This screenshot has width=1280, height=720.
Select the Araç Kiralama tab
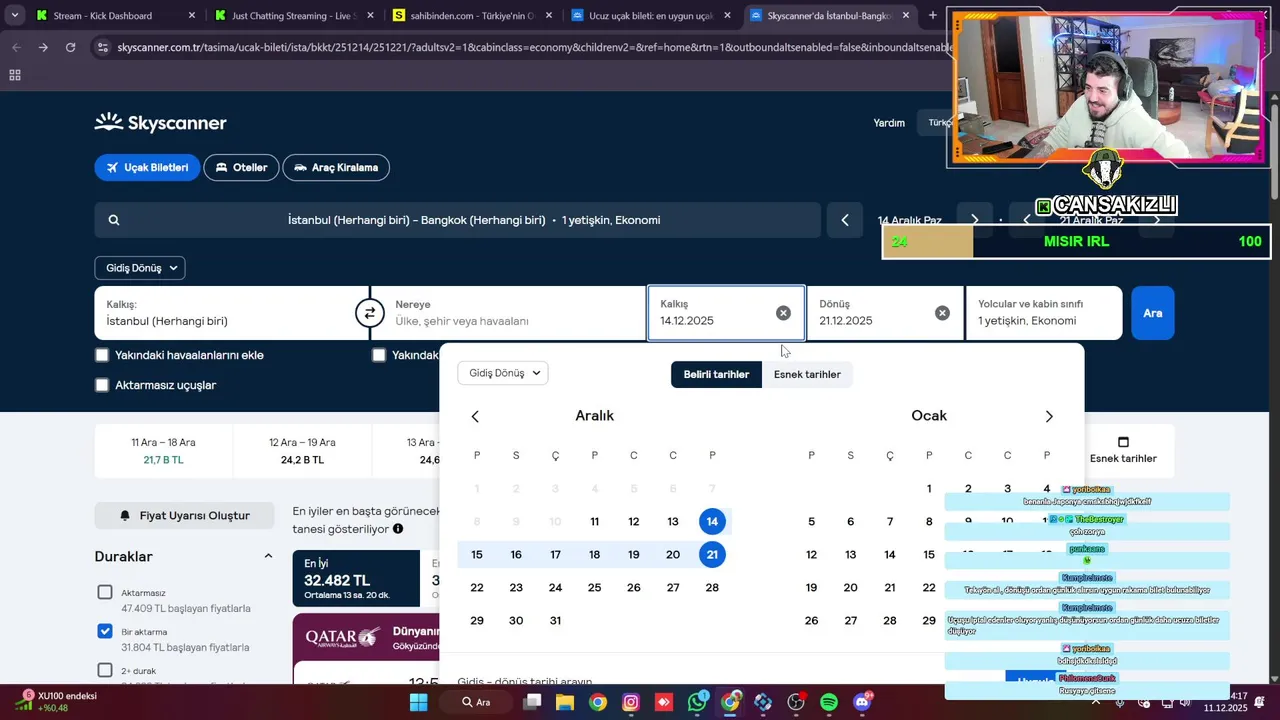[336, 168]
